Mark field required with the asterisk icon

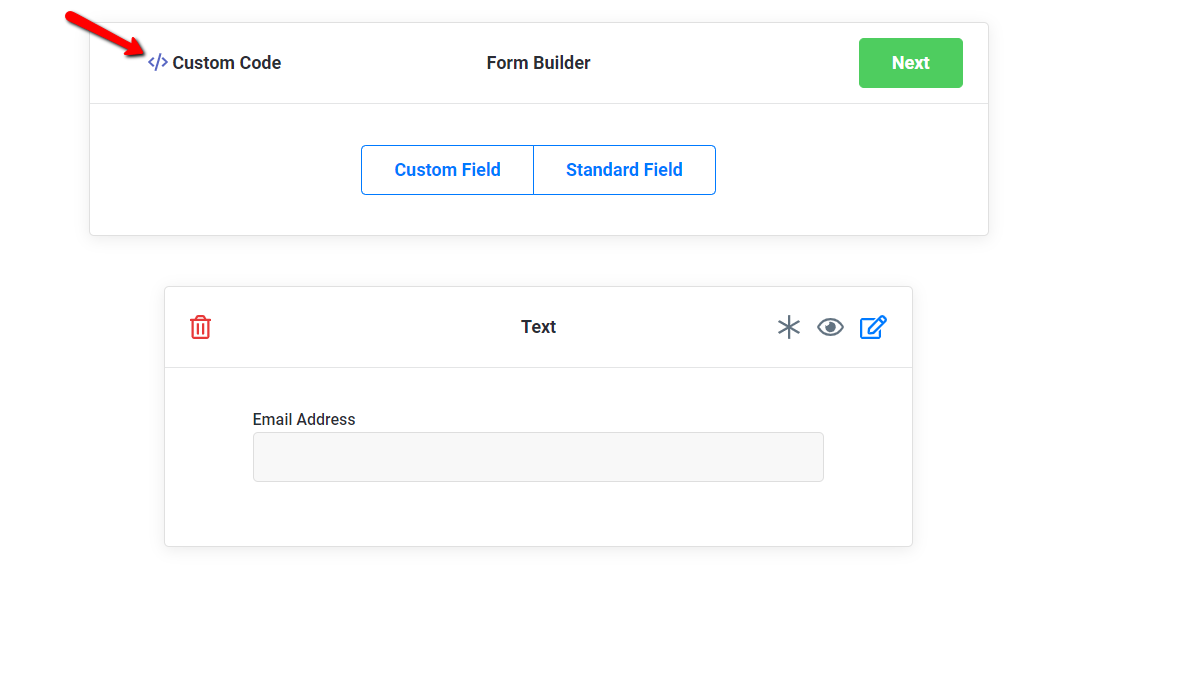[x=789, y=327]
